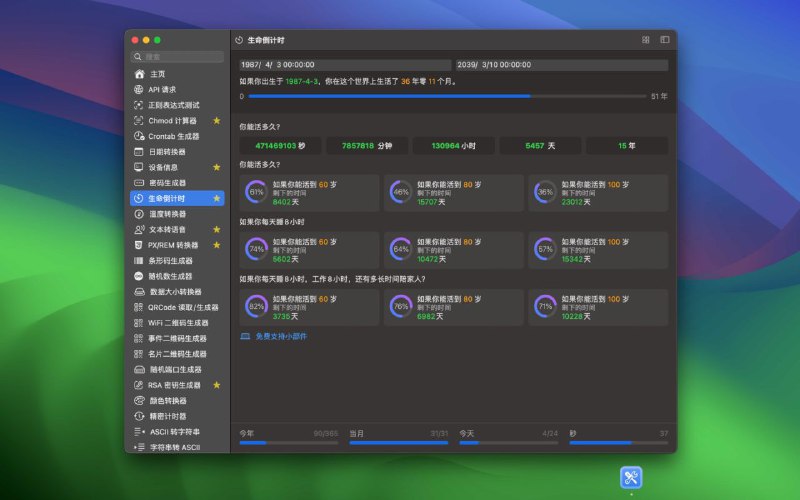The height and width of the screenshot is (500, 800).
Task: Select 生命倒计时 in the sidebar
Action: click(x=177, y=198)
